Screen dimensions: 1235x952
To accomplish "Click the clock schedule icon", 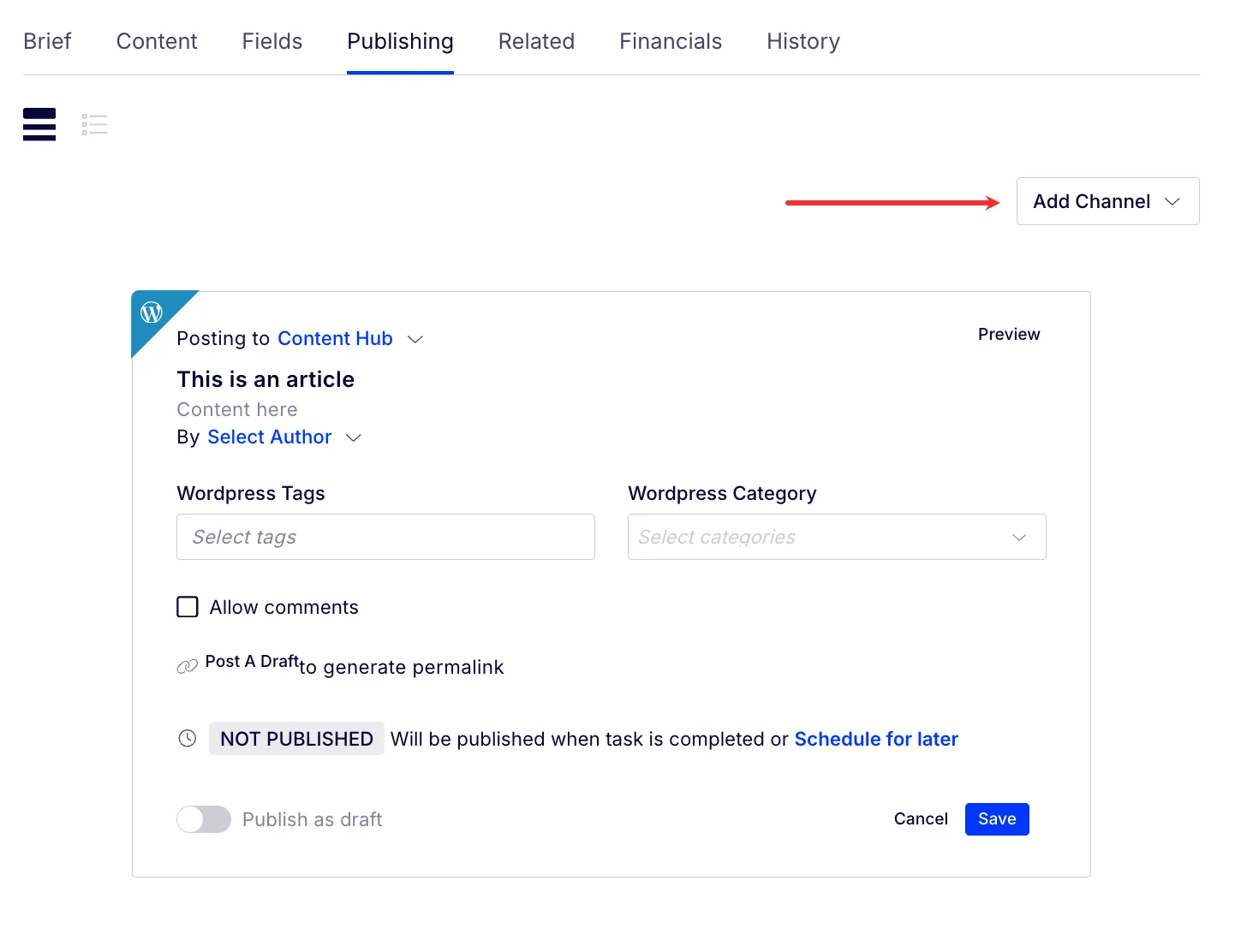I will pyautogui.click(x=188, y=738).
